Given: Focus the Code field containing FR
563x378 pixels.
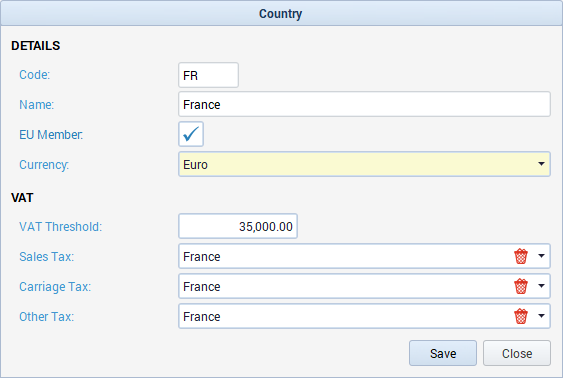Looking at the screenshot, I should [209, 75].
